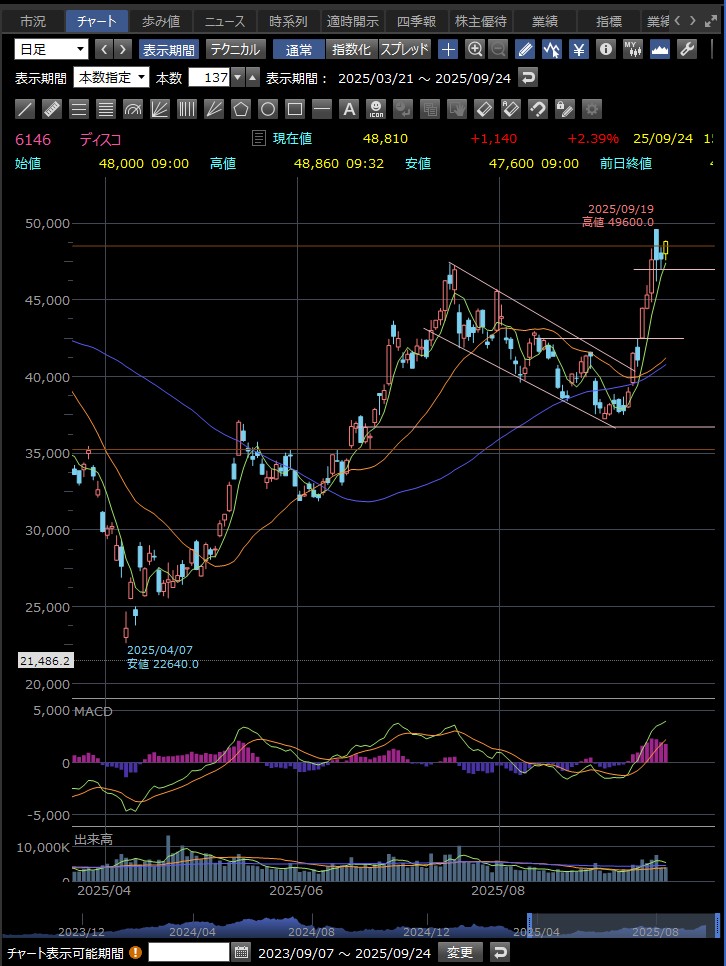
Task: Open the info 'i' icon
Action: pyautogui.click(x=605, y=49)
